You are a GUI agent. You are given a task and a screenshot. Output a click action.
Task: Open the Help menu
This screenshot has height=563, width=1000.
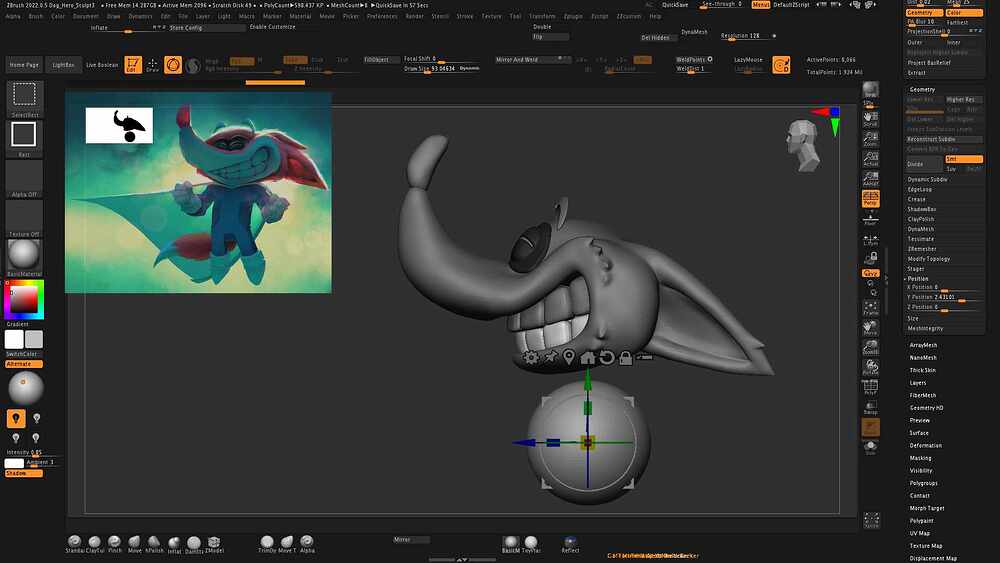(655, 16)
